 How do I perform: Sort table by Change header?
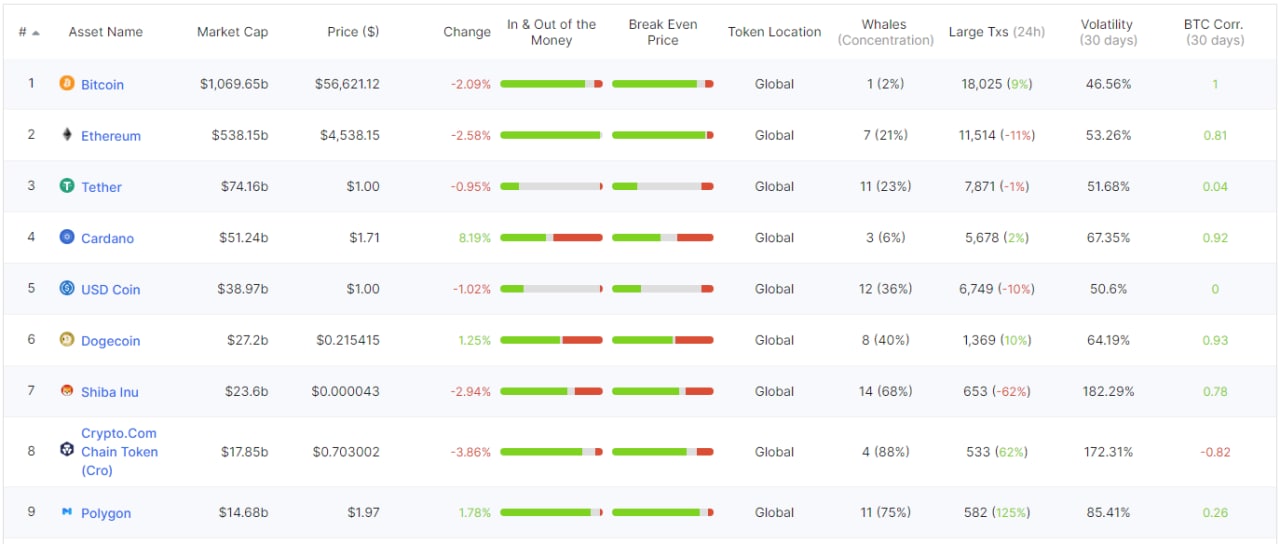coord(467,32)
